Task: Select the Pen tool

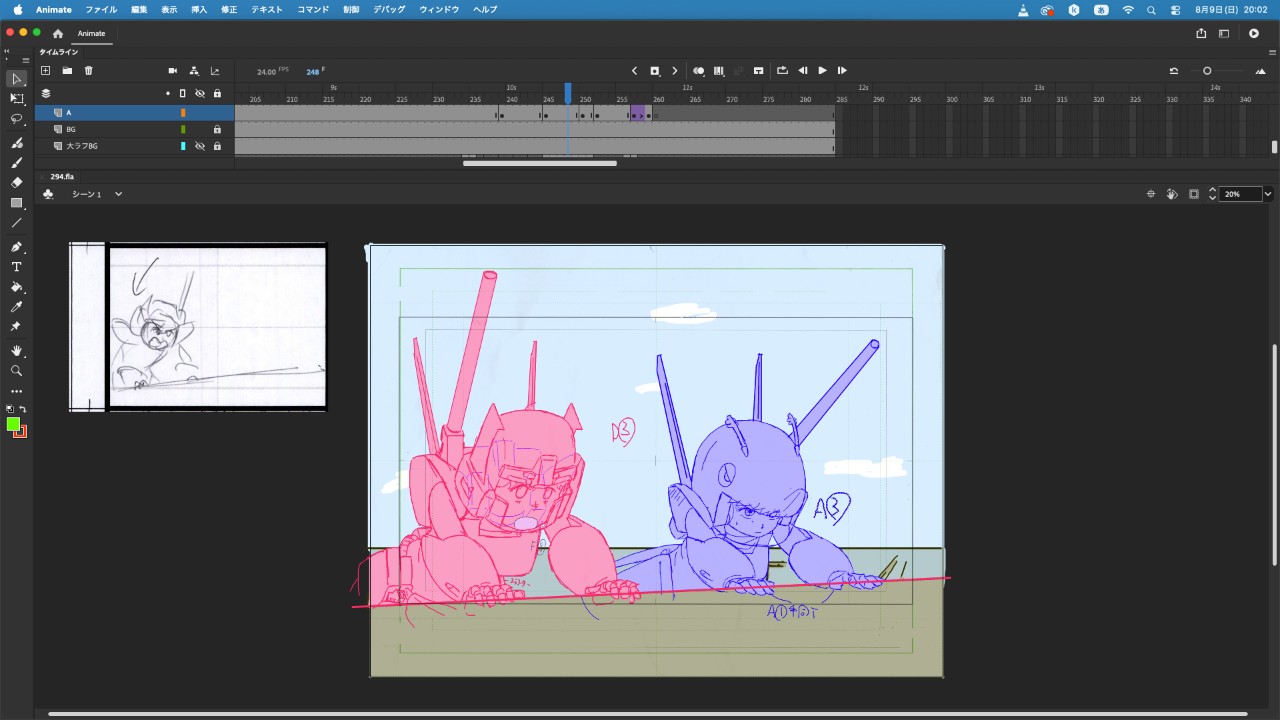Action: click(17, 247)
